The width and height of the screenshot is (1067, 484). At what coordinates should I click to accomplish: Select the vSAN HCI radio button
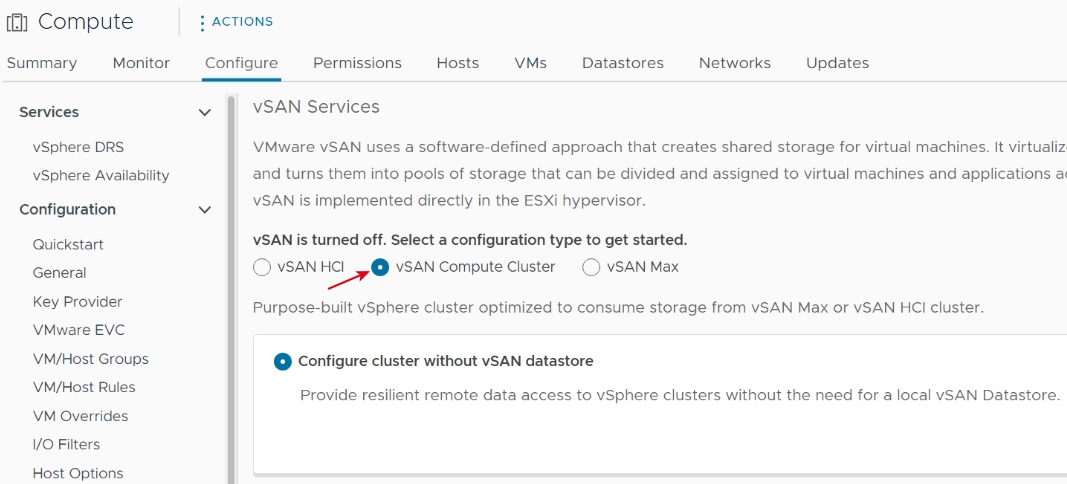click(261, 268)
